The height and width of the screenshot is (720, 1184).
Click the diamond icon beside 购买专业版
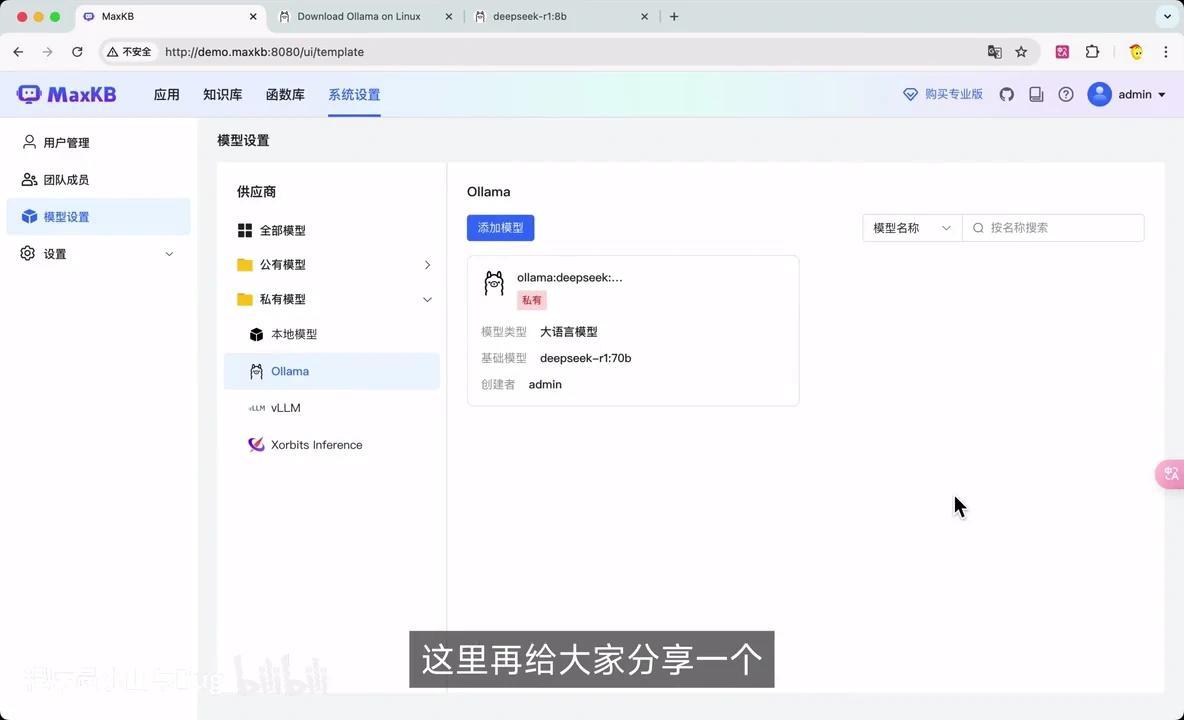[x=911, y=94]
